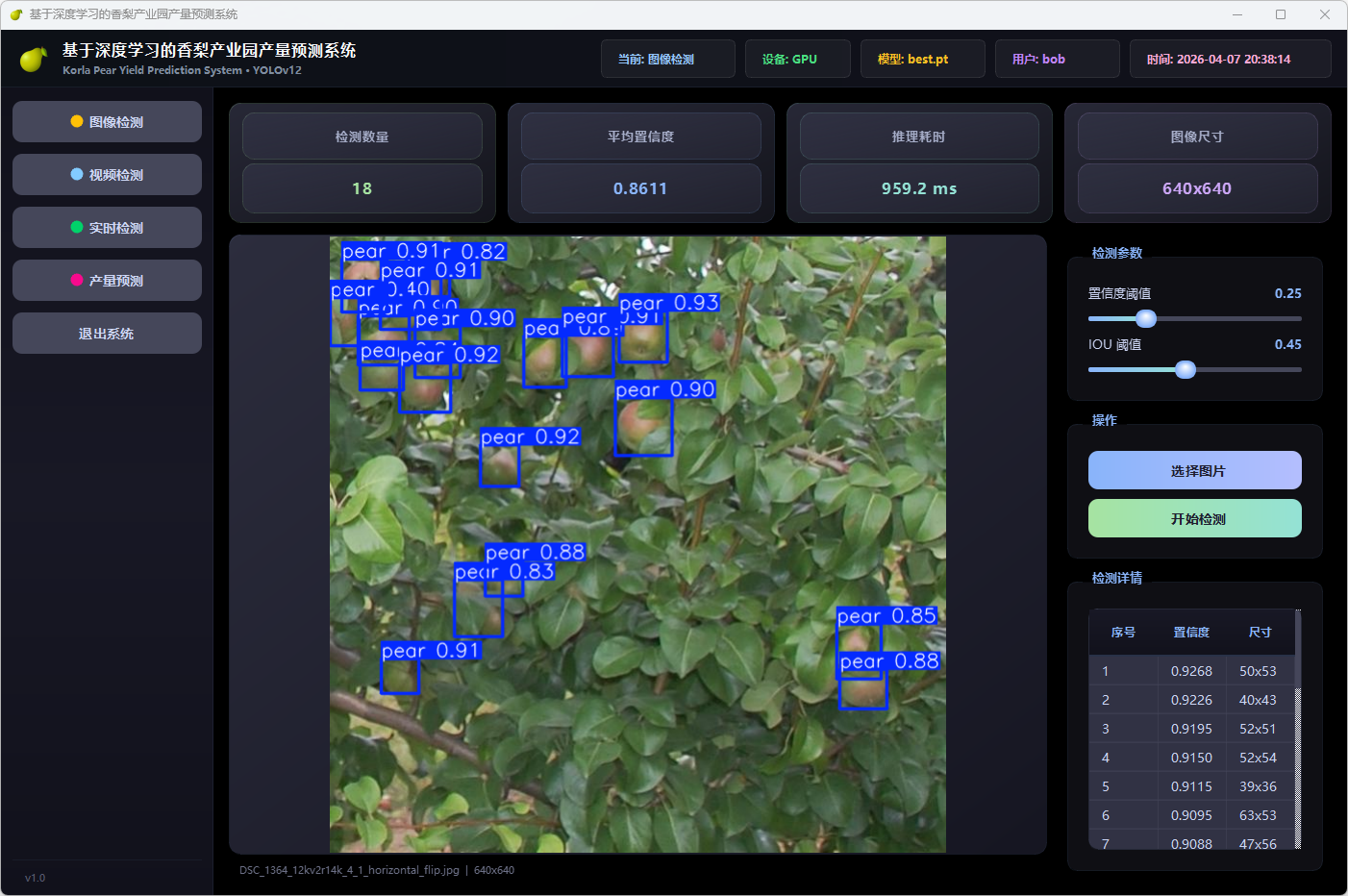Select row 1 with confidence 0.9268
The height and width of the screenshot is (896, 1348).
1191,671
